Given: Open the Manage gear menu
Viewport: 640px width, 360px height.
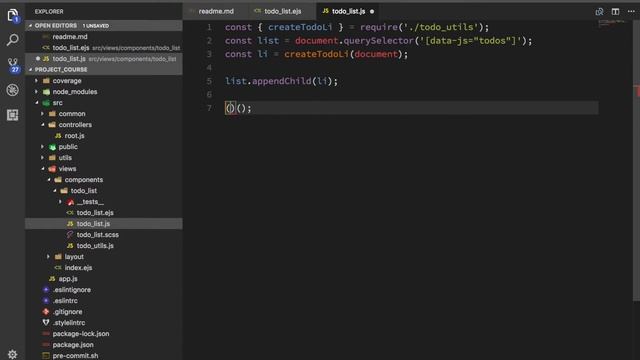Looking at the screenshot, I should [x=13, y=354].
